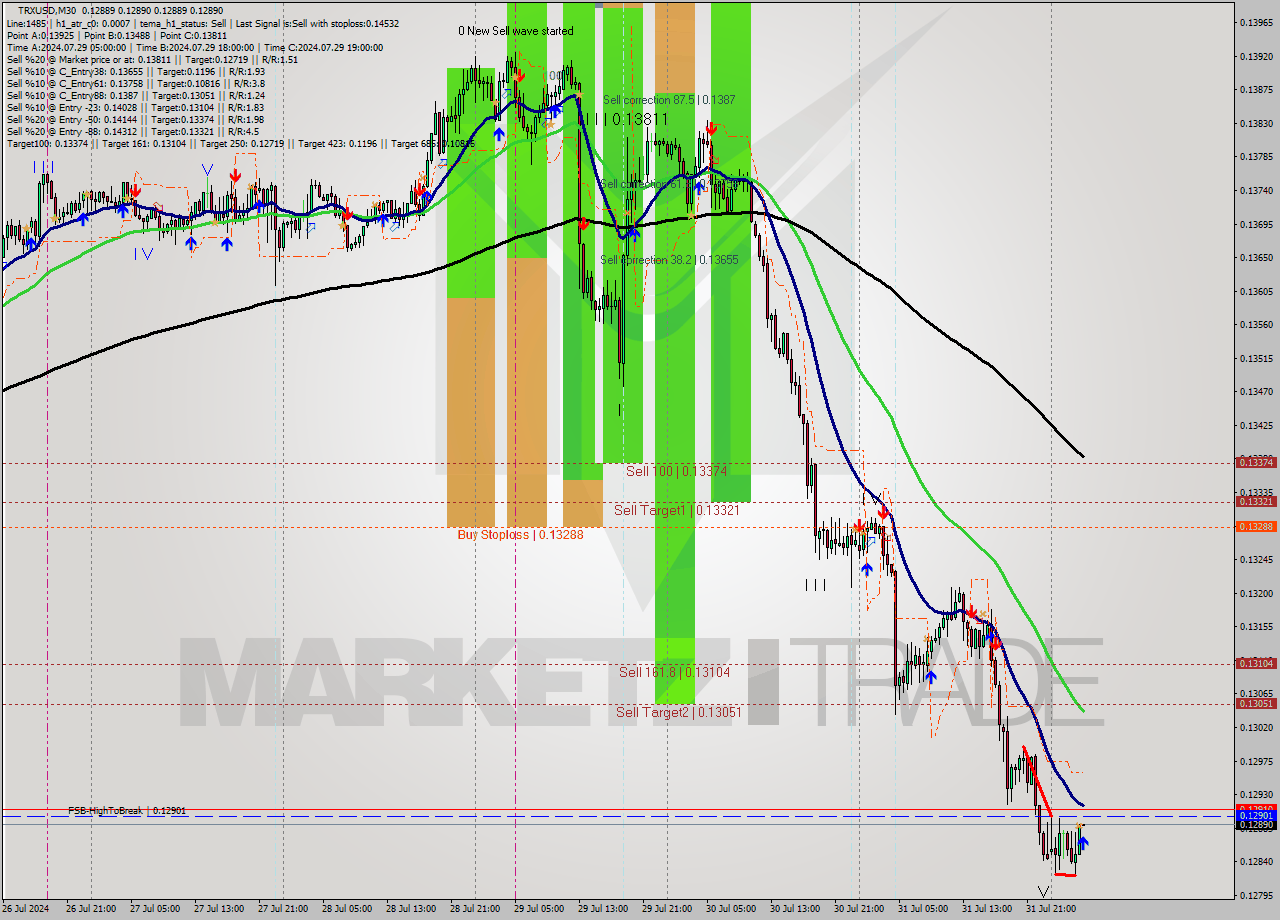The width and height of the screenshot is (1280, 920).
Task: Click the '29 Jul 21:00' time axis label
Action: tap(667, 909)
